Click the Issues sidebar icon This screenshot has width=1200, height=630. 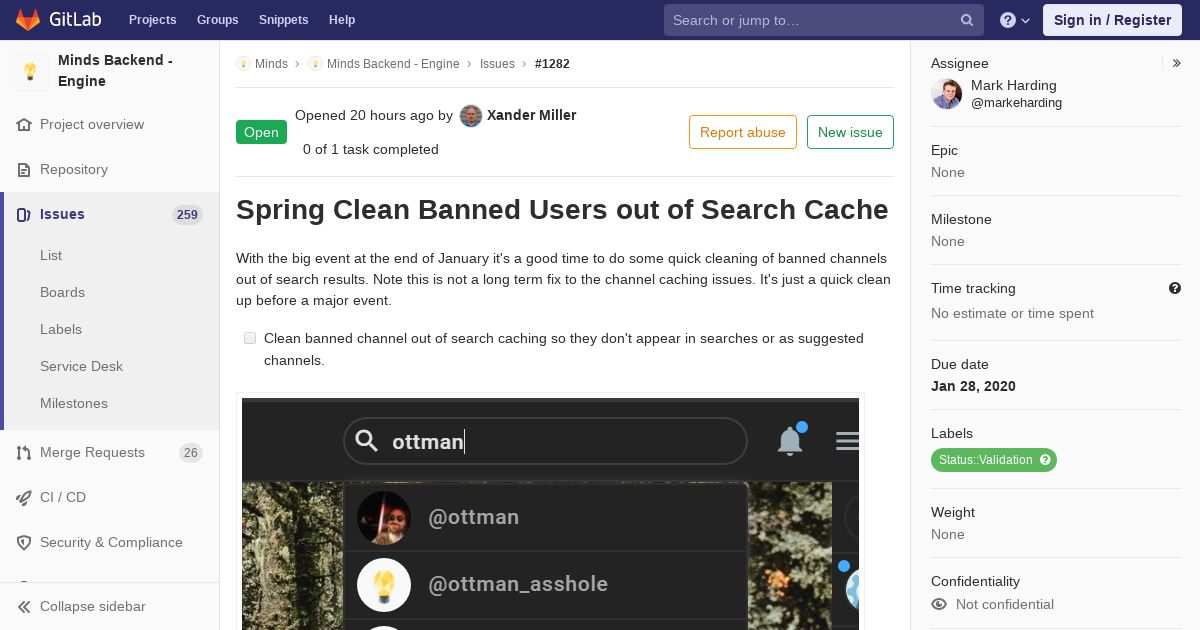[24, 215]
